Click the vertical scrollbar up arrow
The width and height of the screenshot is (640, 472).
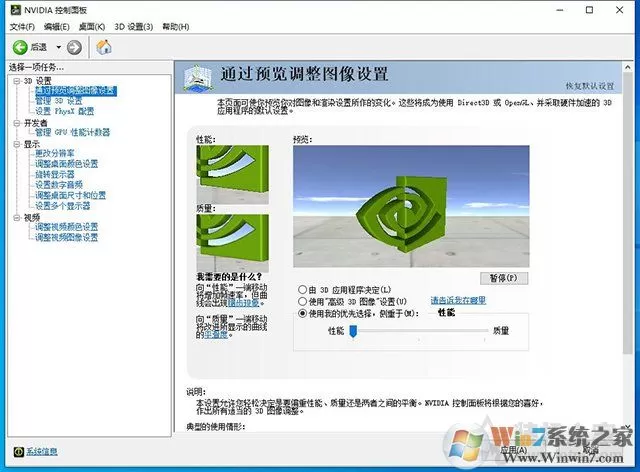[627, 67]
